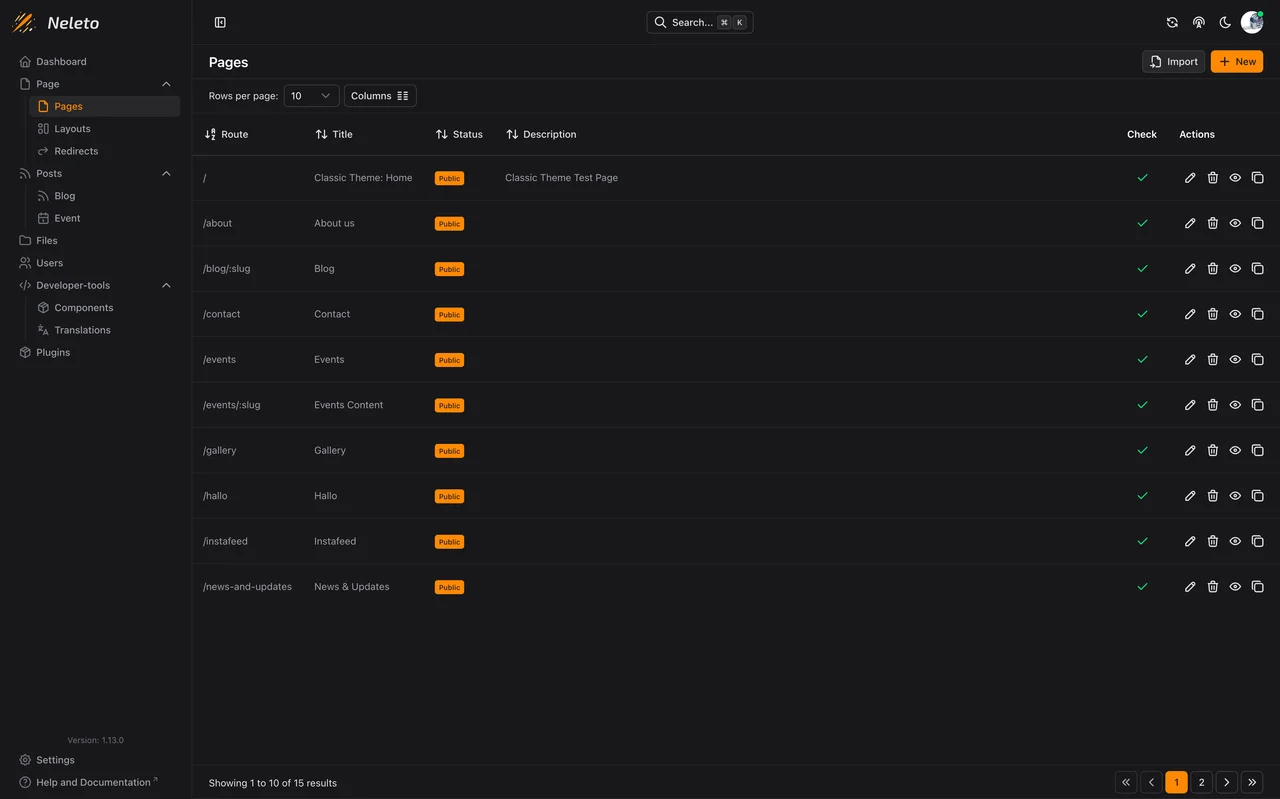The width and height of the screenshot is (1280, 799).
Task: Preview the /blog/:slug page eye icon
Action: pos(1235,269)
